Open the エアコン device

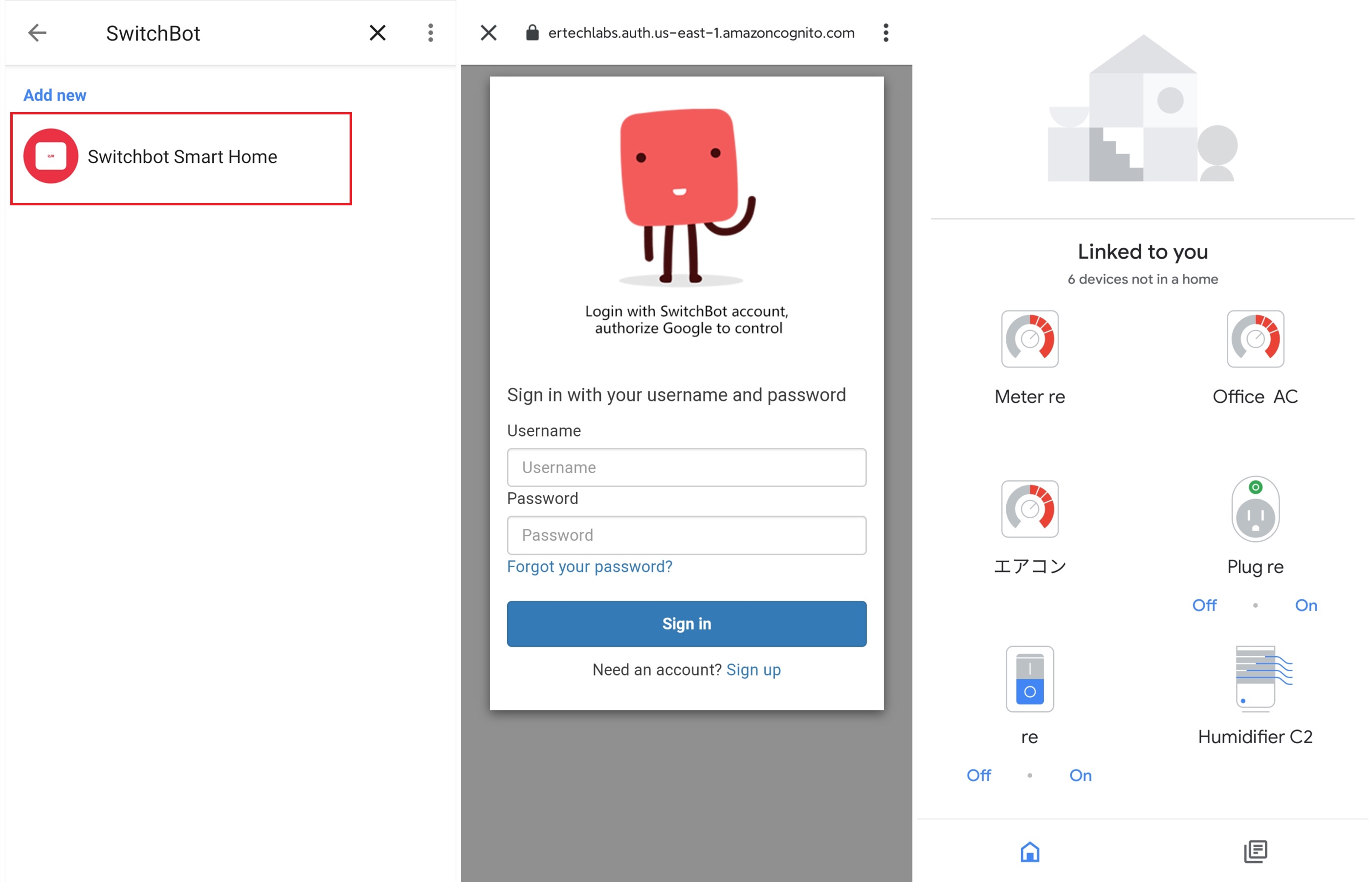[1030, 509]
